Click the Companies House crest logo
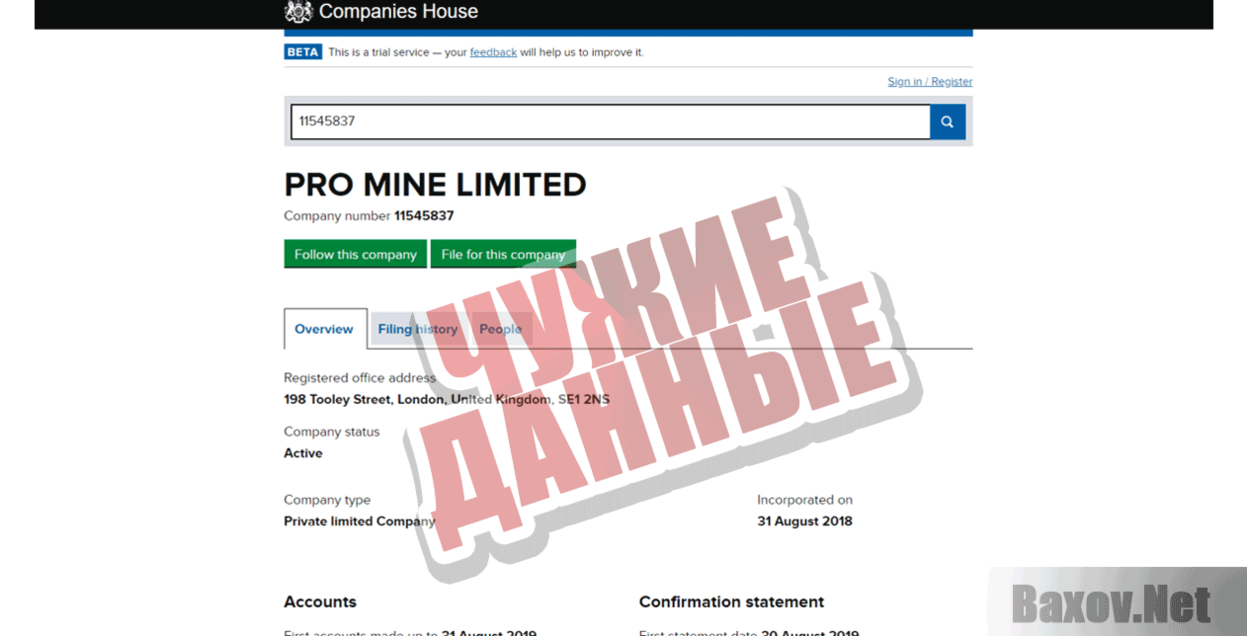 point(298,12)
